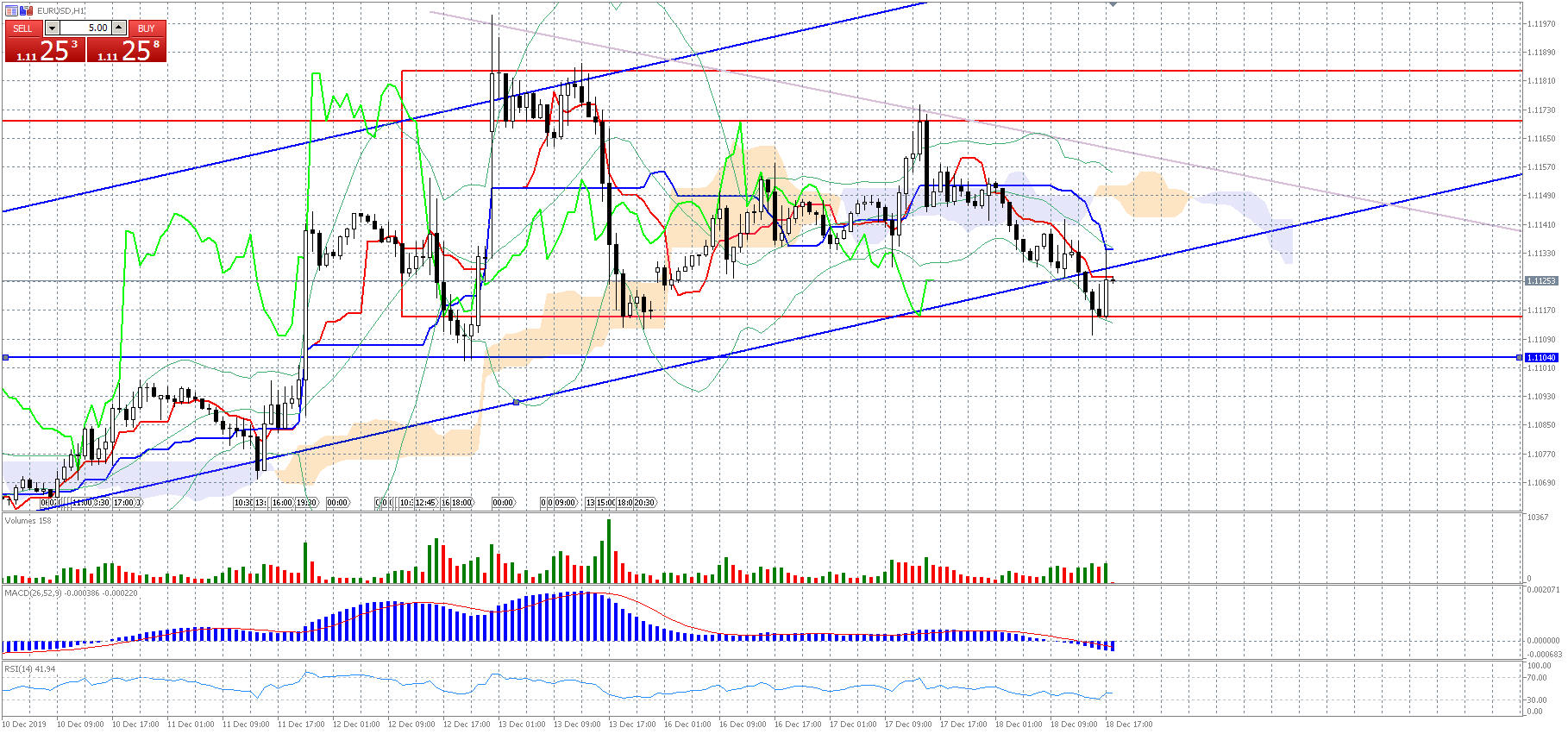The width and height of the screenshot is (1568, 734).
Task: Click the Volumes 158 indicator label
Action: coord(28,521)
